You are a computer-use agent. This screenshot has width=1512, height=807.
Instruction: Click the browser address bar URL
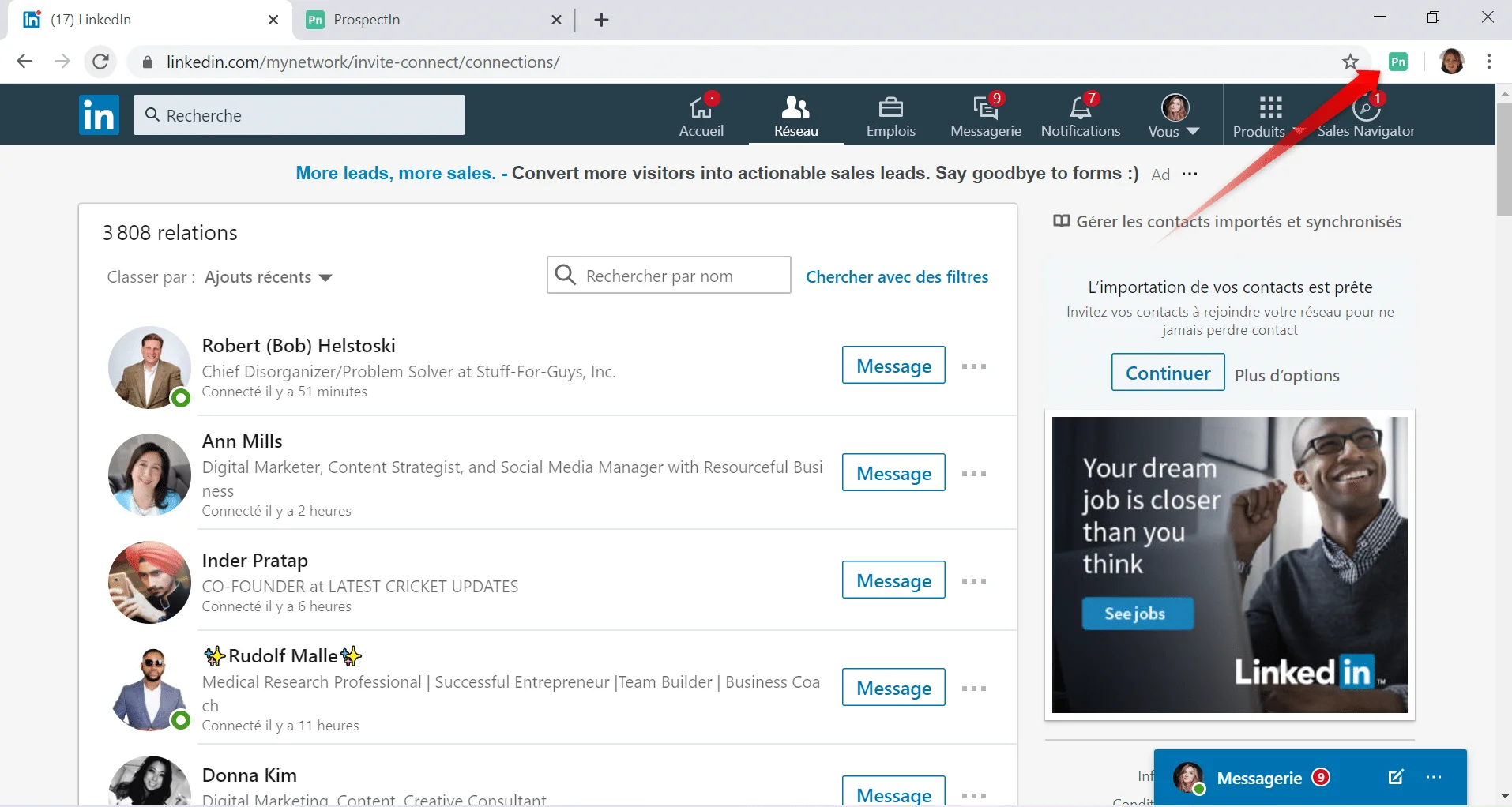pos(363,62)
